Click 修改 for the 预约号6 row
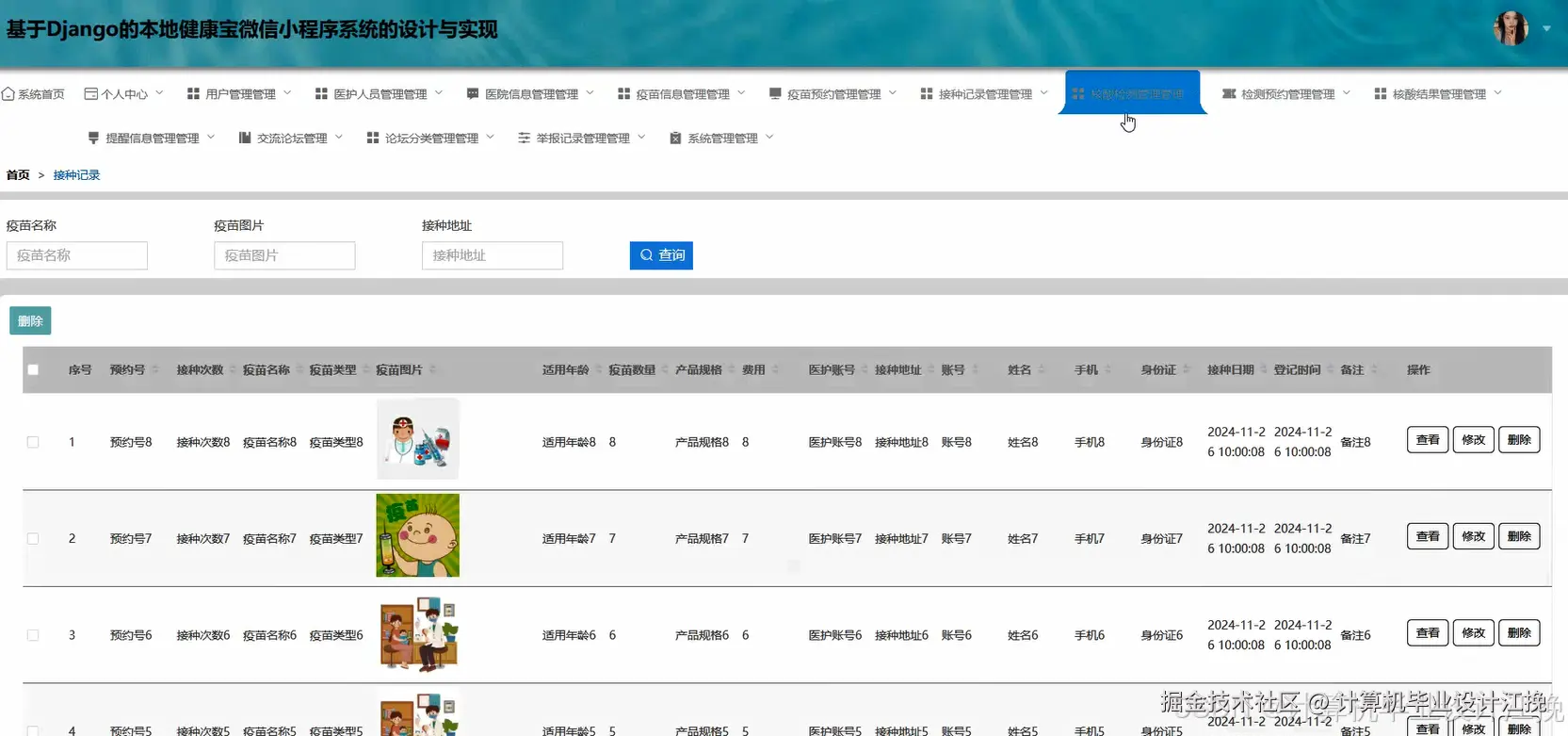Viewport: 1568px width, 736px height. point(1473,633)
